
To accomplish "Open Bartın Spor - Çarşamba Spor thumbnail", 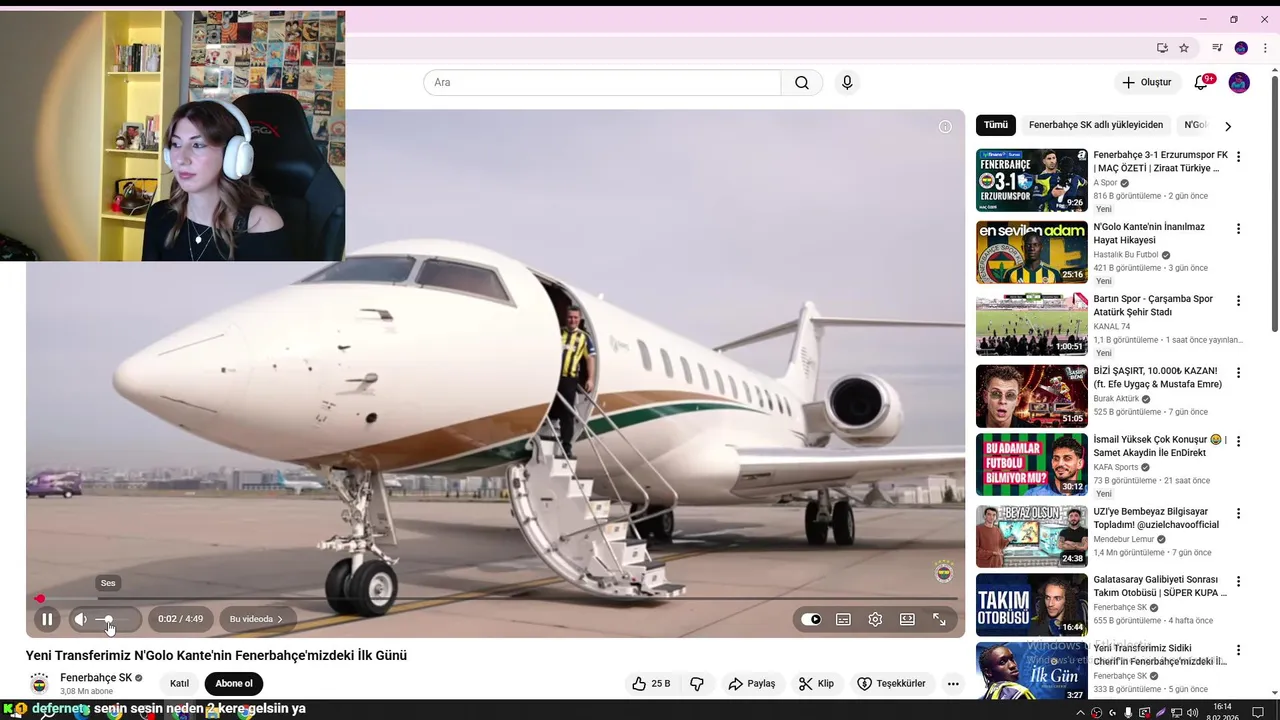I will click(1031, 324).
